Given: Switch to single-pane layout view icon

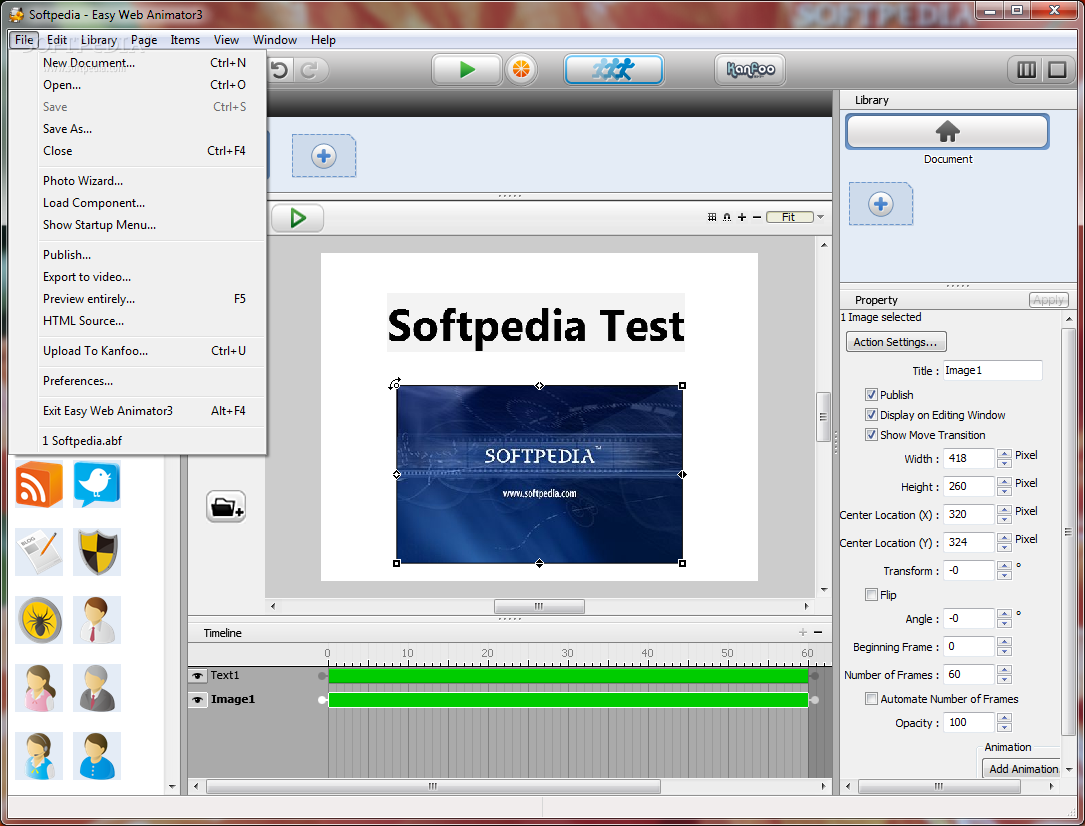Looking at the screenshot, I should coord(1057,70).
